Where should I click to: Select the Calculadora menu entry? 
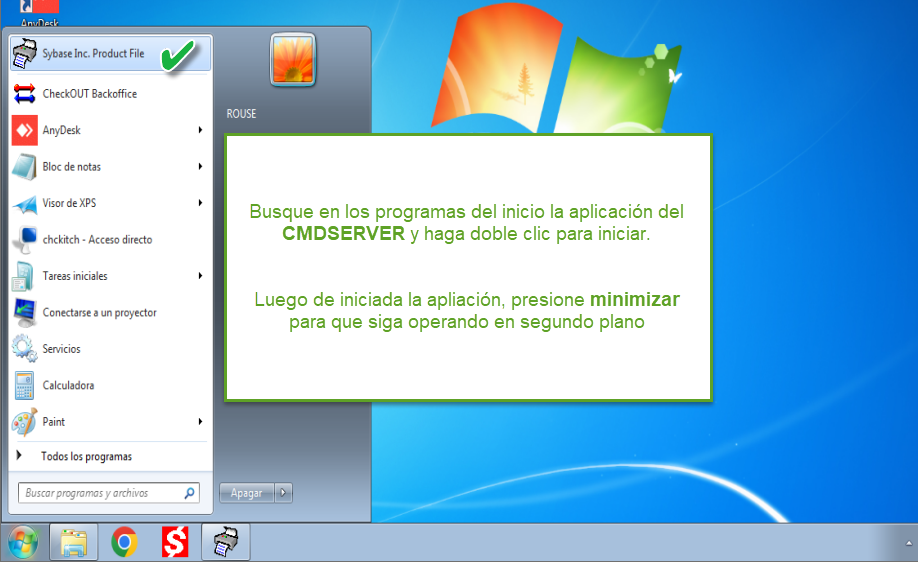point(111,385)
